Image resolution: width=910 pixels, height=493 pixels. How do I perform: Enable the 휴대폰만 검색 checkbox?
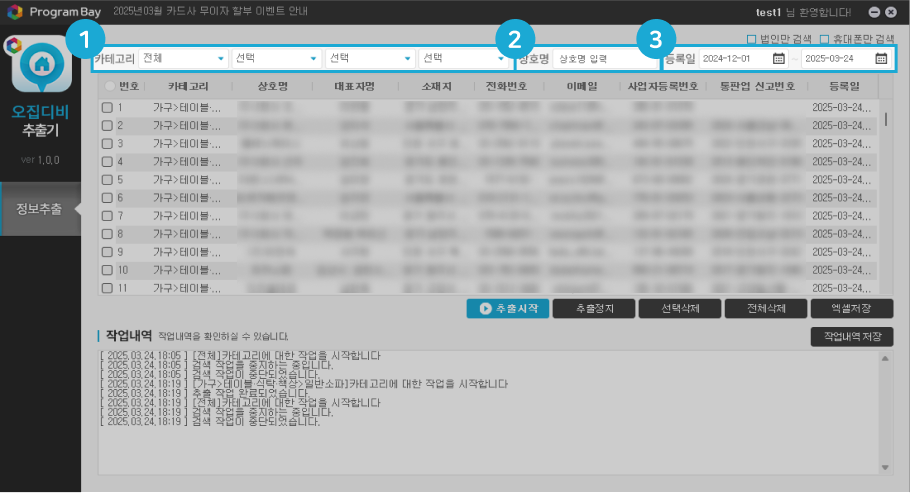[824, 38]
